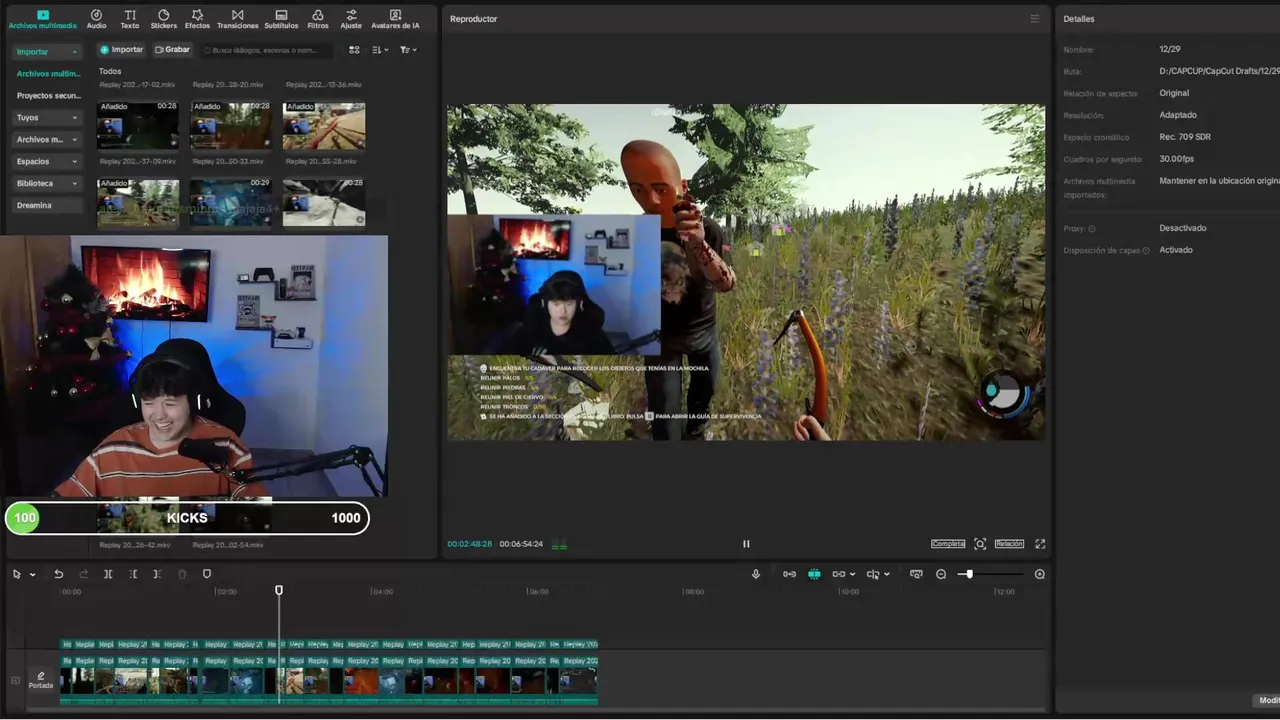This screenshot has width=1280, height=720.
Task: Add a marker with the shield icon
Action: [x=207, y=574]
